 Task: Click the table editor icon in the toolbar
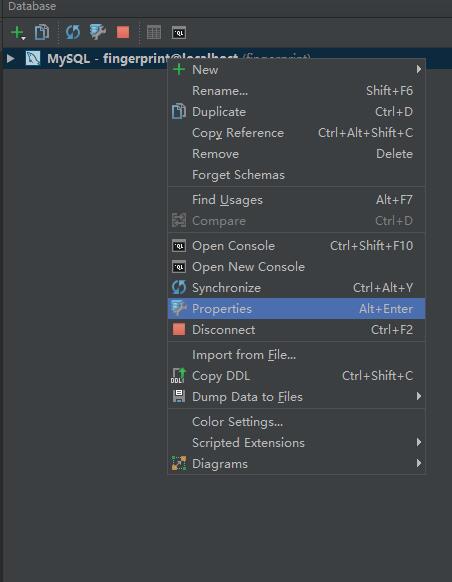click(x=154, y=32)
